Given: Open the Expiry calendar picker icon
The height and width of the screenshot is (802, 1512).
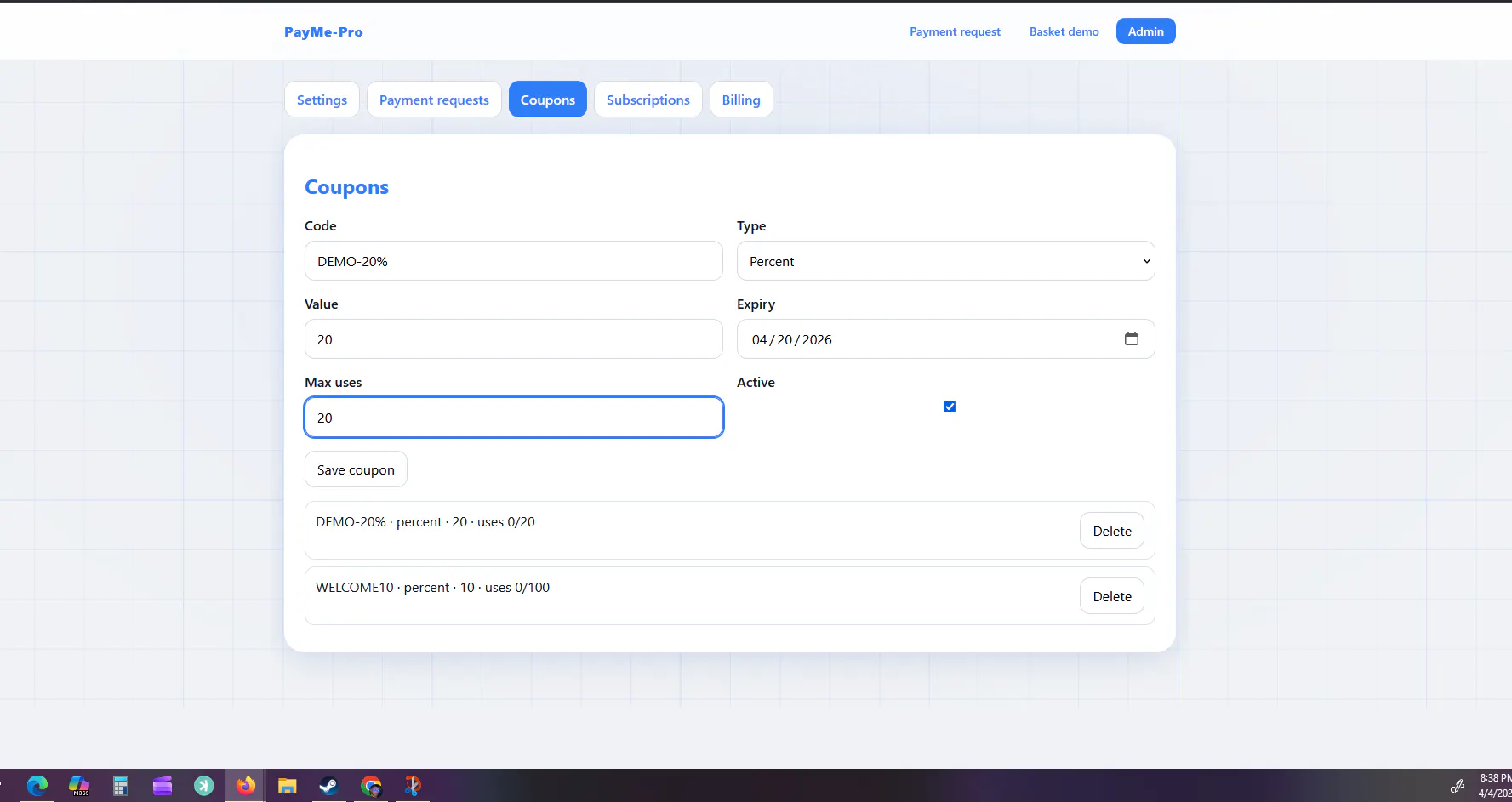Looking at the screenshot, I should tap(1131, 338).
